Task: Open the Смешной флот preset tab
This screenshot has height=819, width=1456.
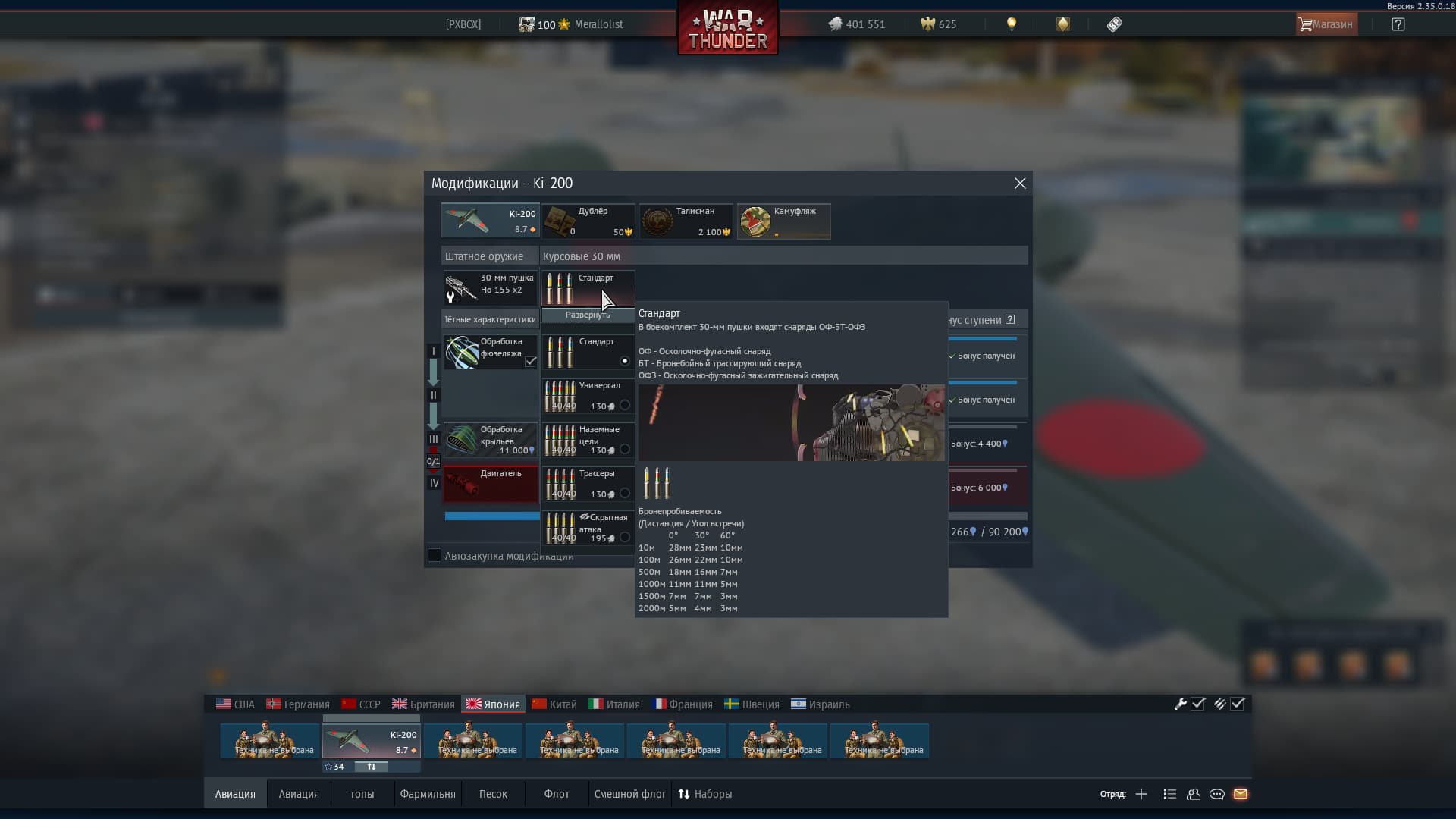Action: (x=629, y=794)
